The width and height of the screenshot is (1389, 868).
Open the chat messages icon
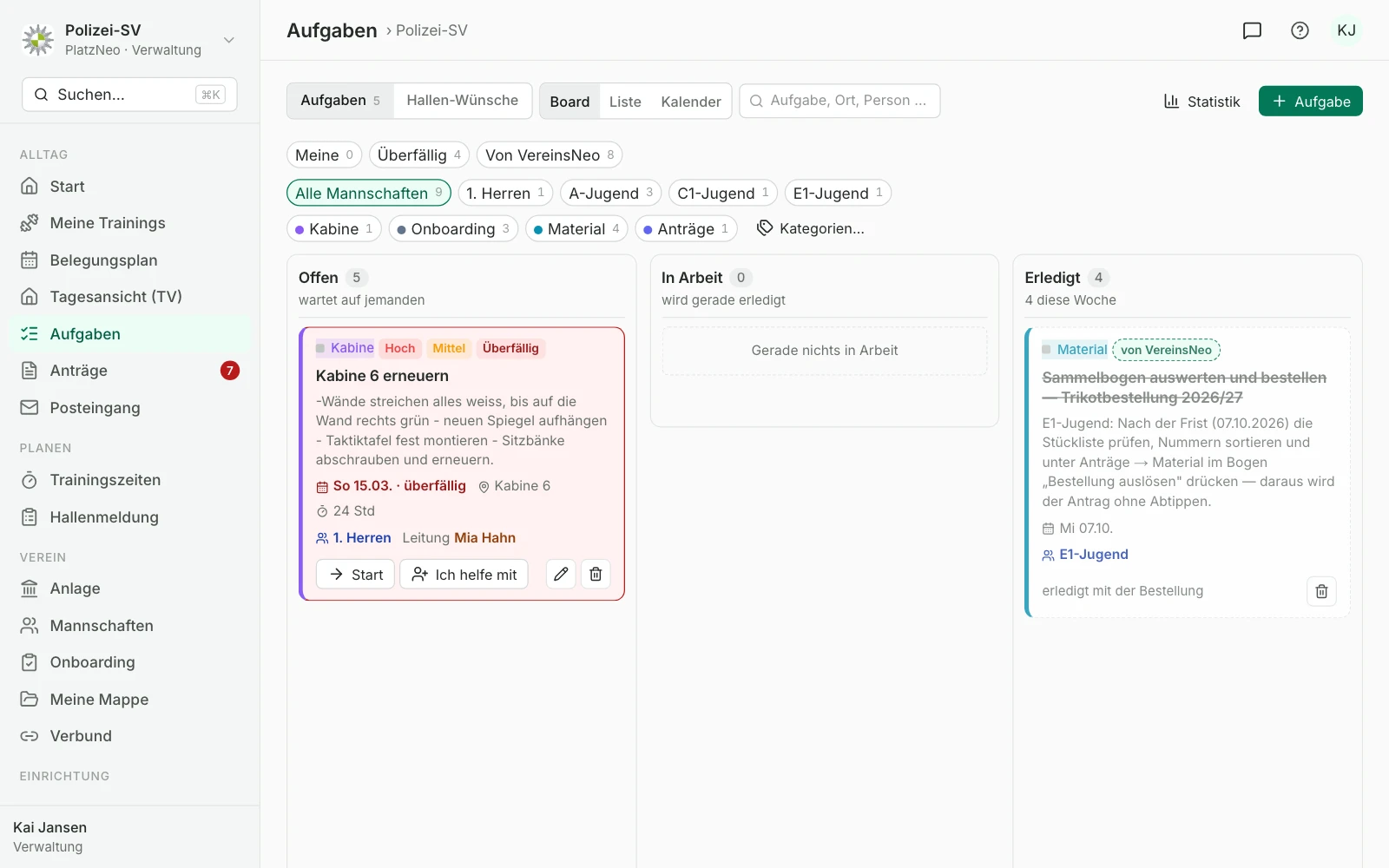pyautogui.click(x=1252, y=30)
